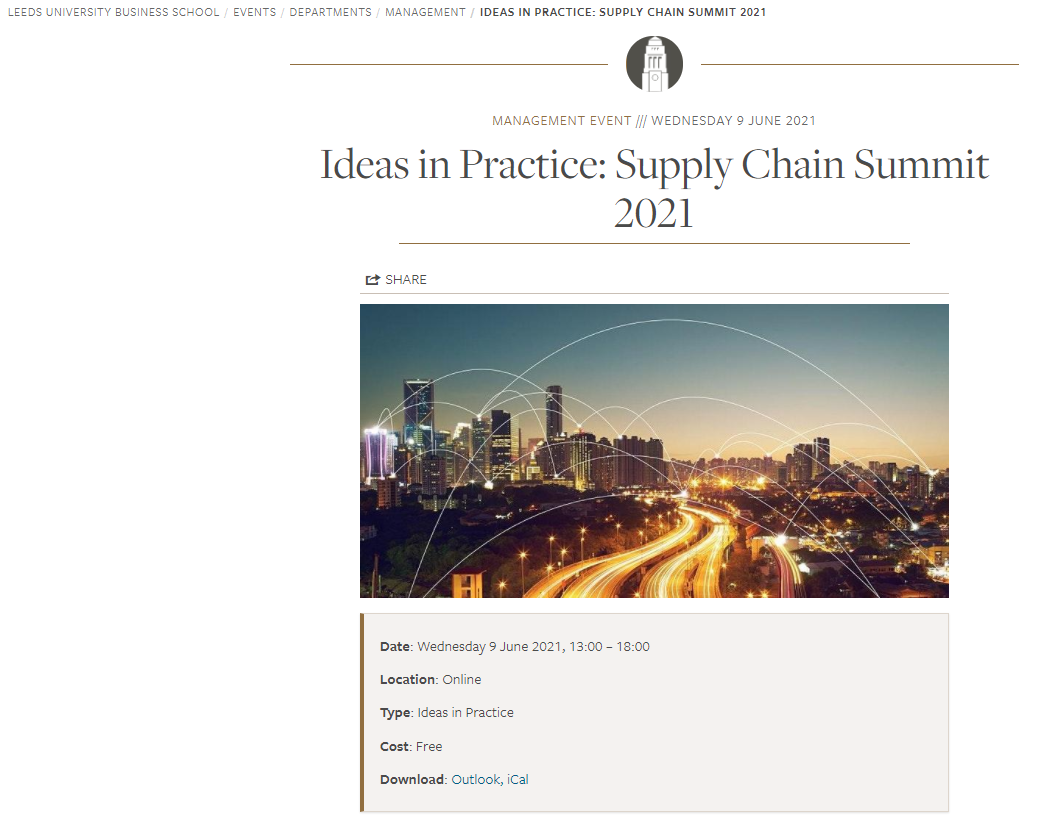Click the bold current-page breadcrumb item
Screen dimensions: 1040x822
click(623, 12)
